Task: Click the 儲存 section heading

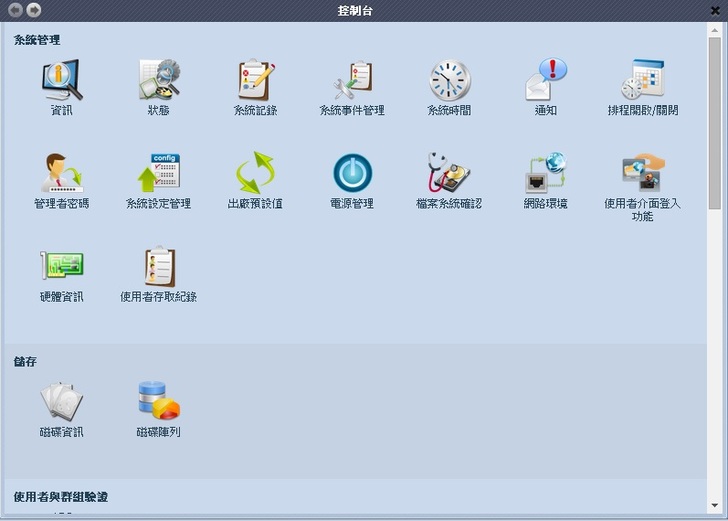Action: click(25, 362)
